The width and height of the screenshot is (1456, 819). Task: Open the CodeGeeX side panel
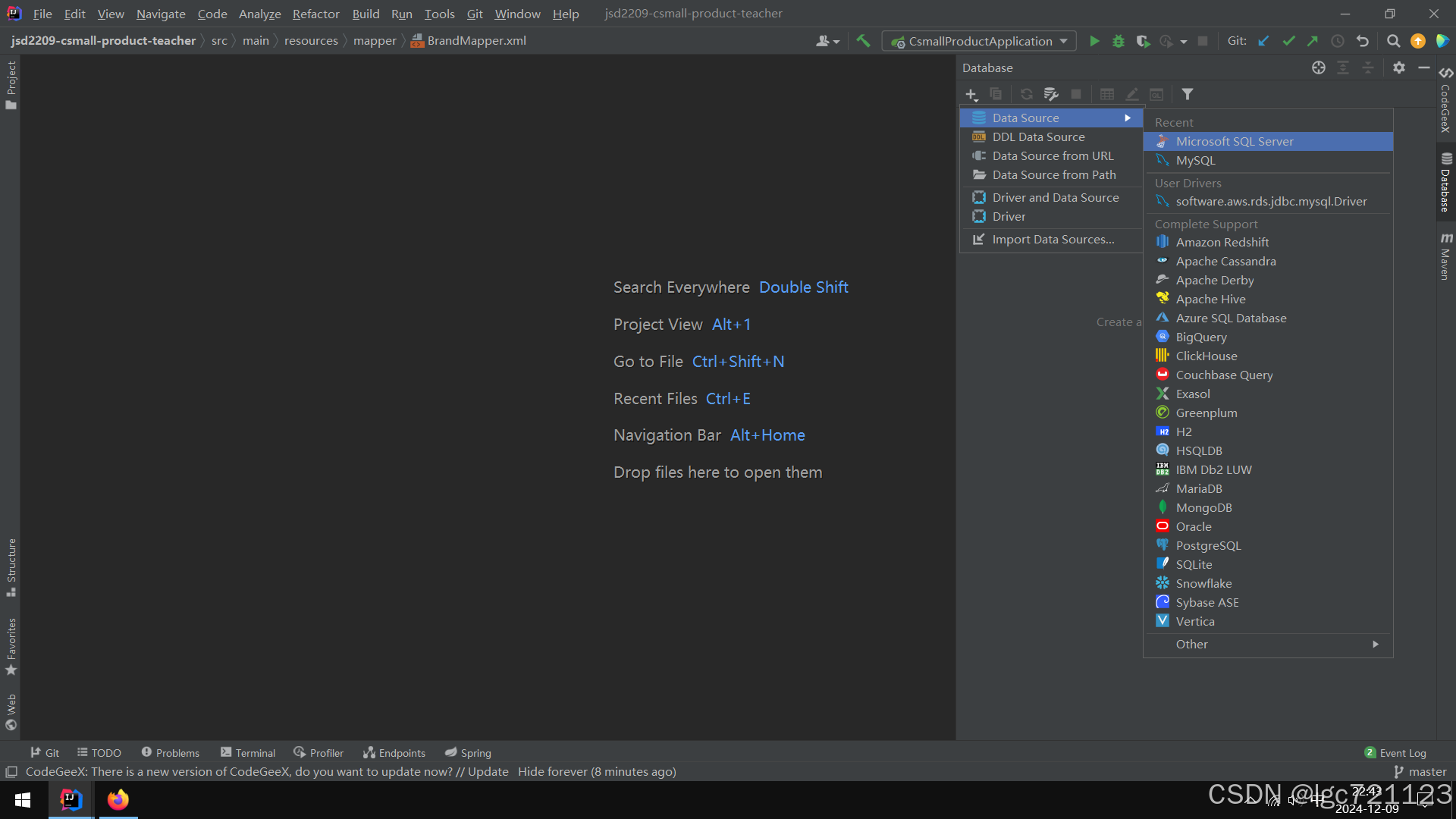click(x=1445, y=106)
